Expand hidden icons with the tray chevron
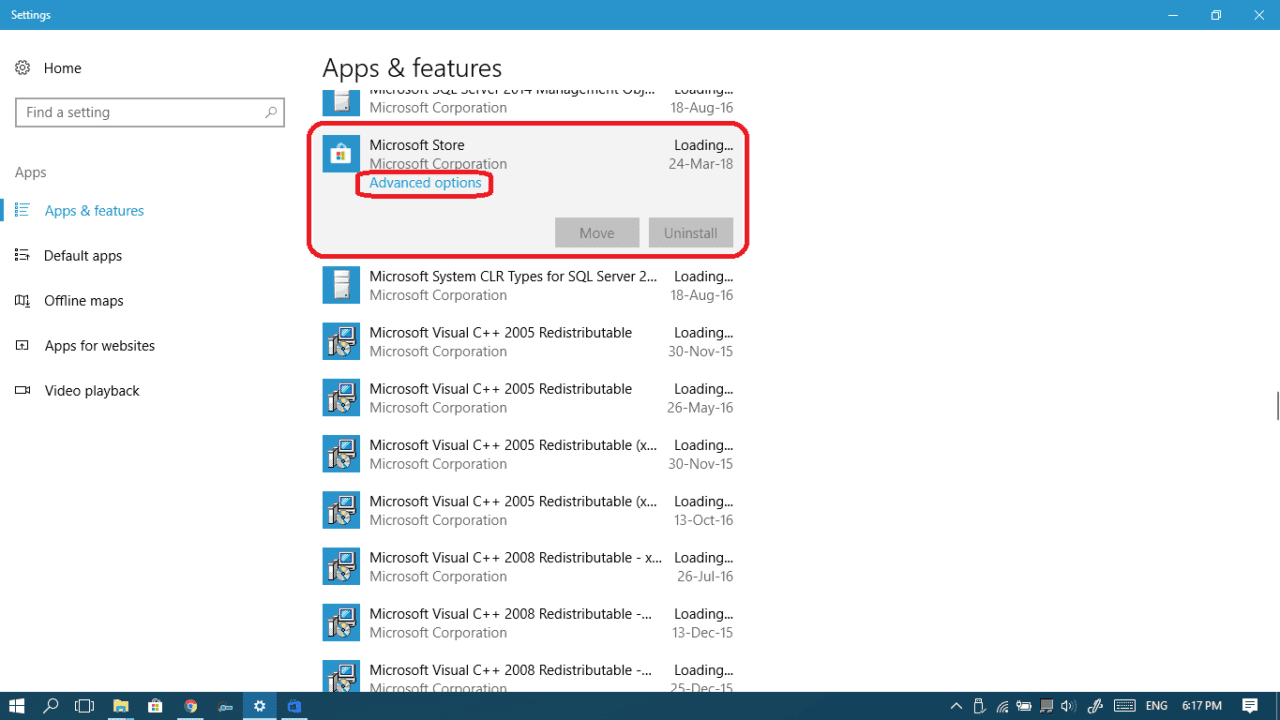Screen dimensions: 1280x720 click(x=956, y=705)
